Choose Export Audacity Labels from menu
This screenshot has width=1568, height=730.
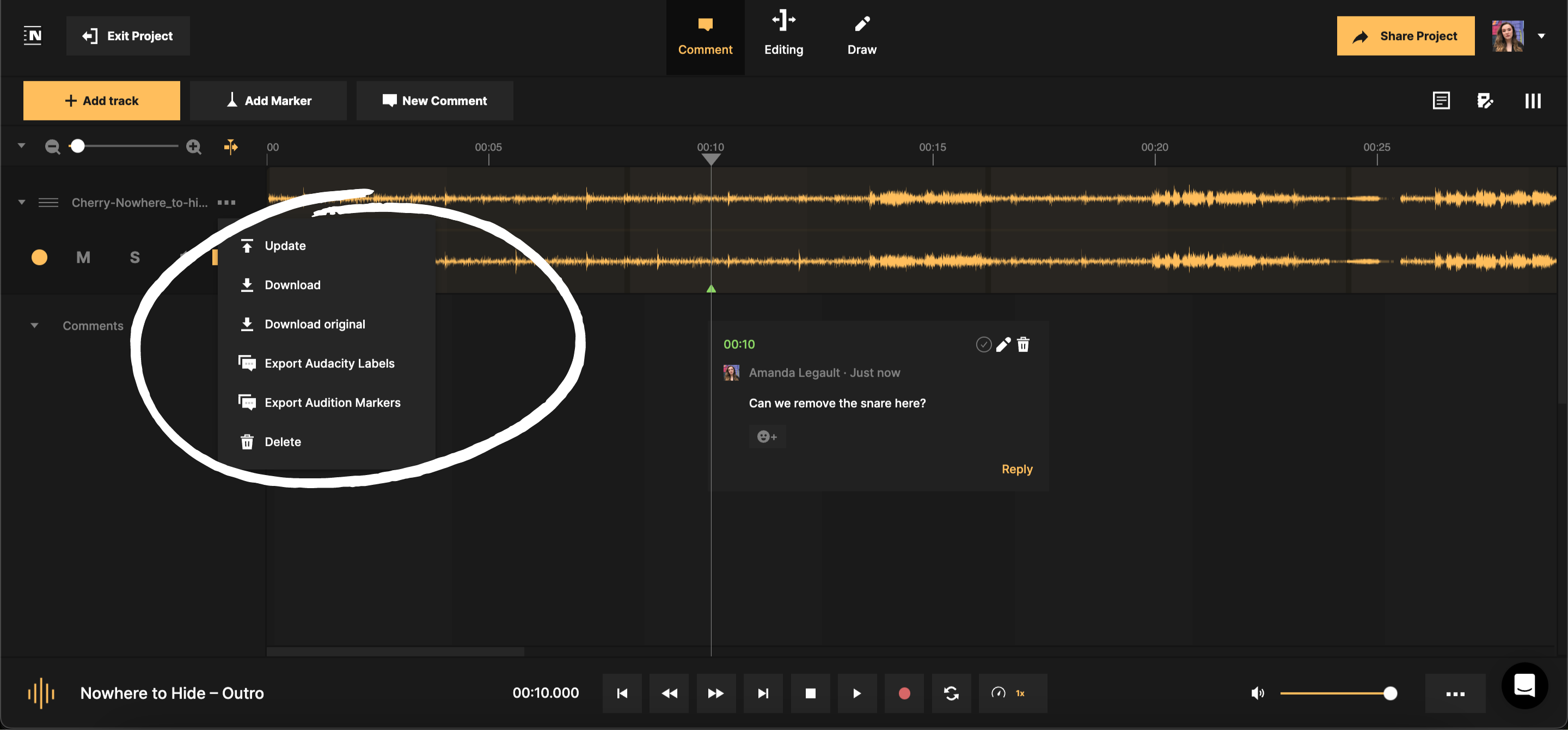coord(329,363)
